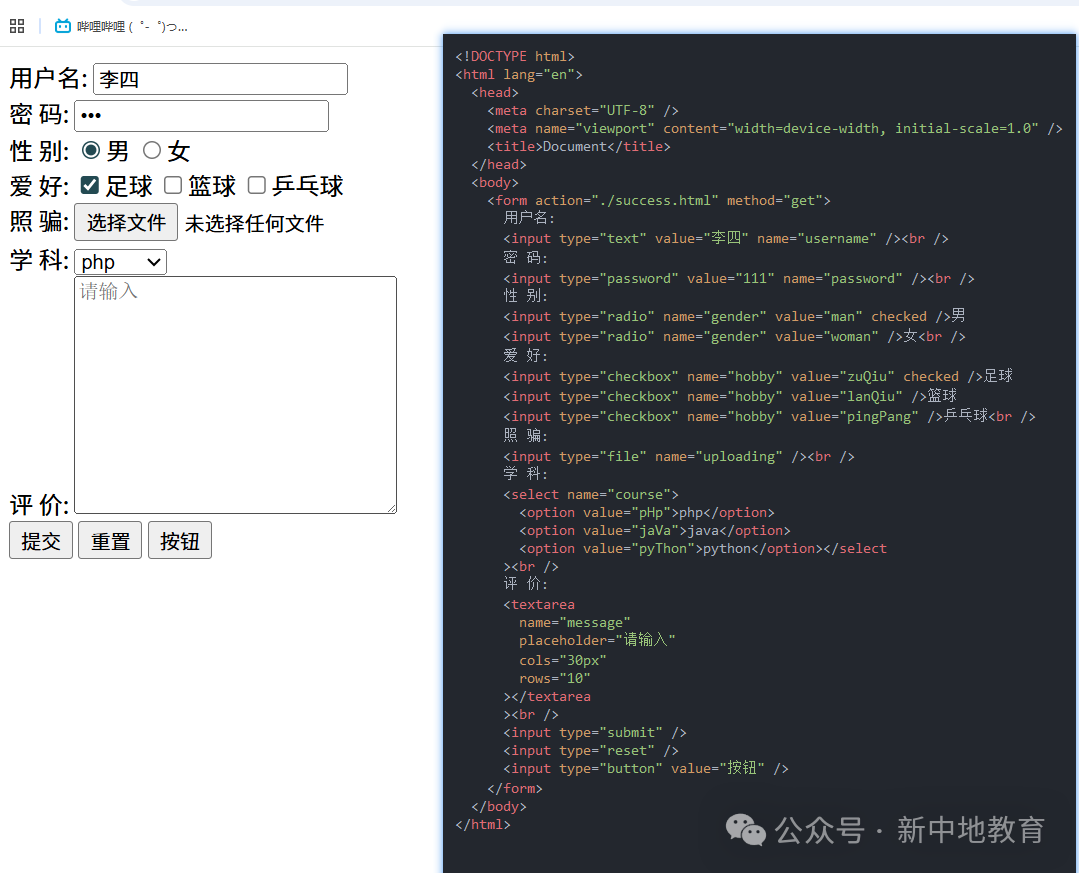Submit the form with 提交 button
The height and width of the screenshot is (873, 1079).
pos(41,541)
